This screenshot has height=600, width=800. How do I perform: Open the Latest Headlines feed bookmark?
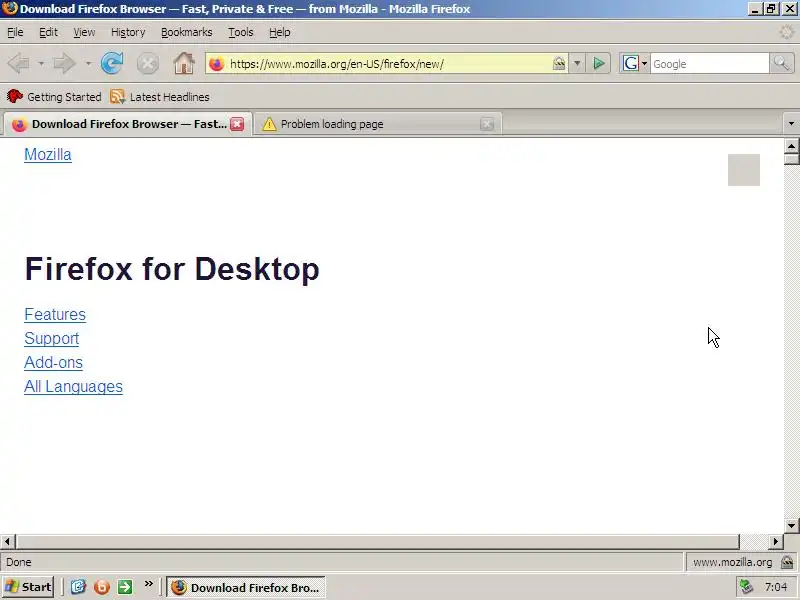160,96
